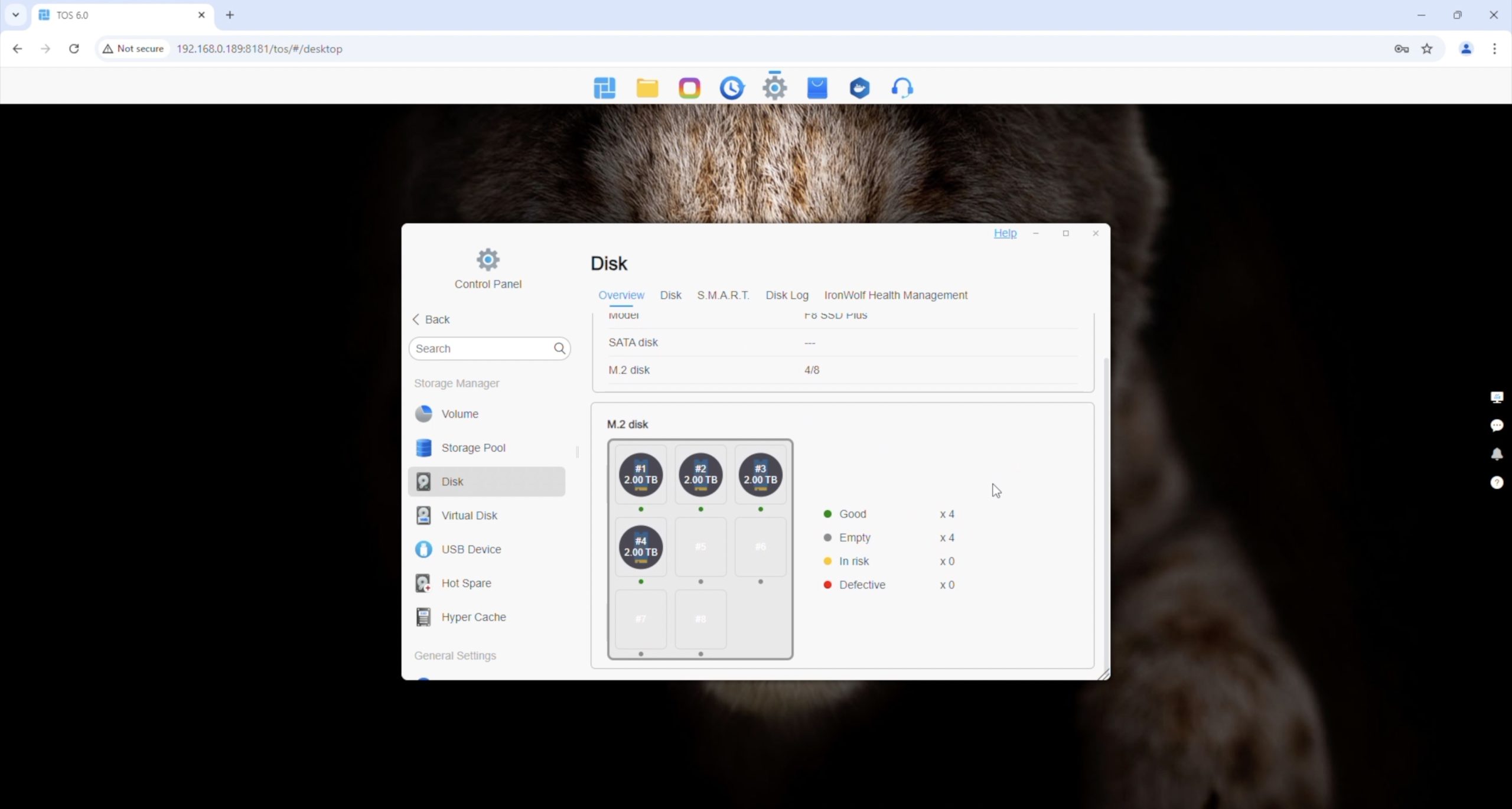This screenshot has width=1512, height=809.
Task: Open the TOS desktop launcher icon
Action: tap(604, 88)
